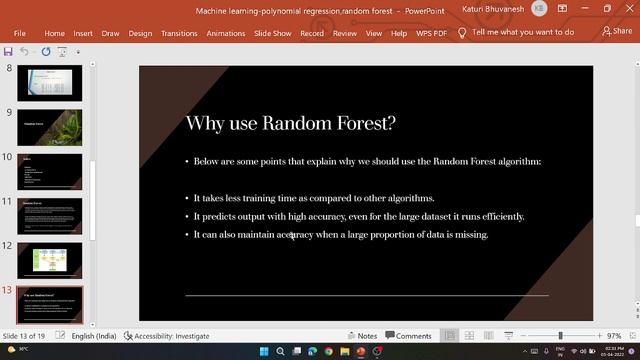Click the English (India) language indicator
The width and height of the screenshot is (640, 360).
(94, 336)
